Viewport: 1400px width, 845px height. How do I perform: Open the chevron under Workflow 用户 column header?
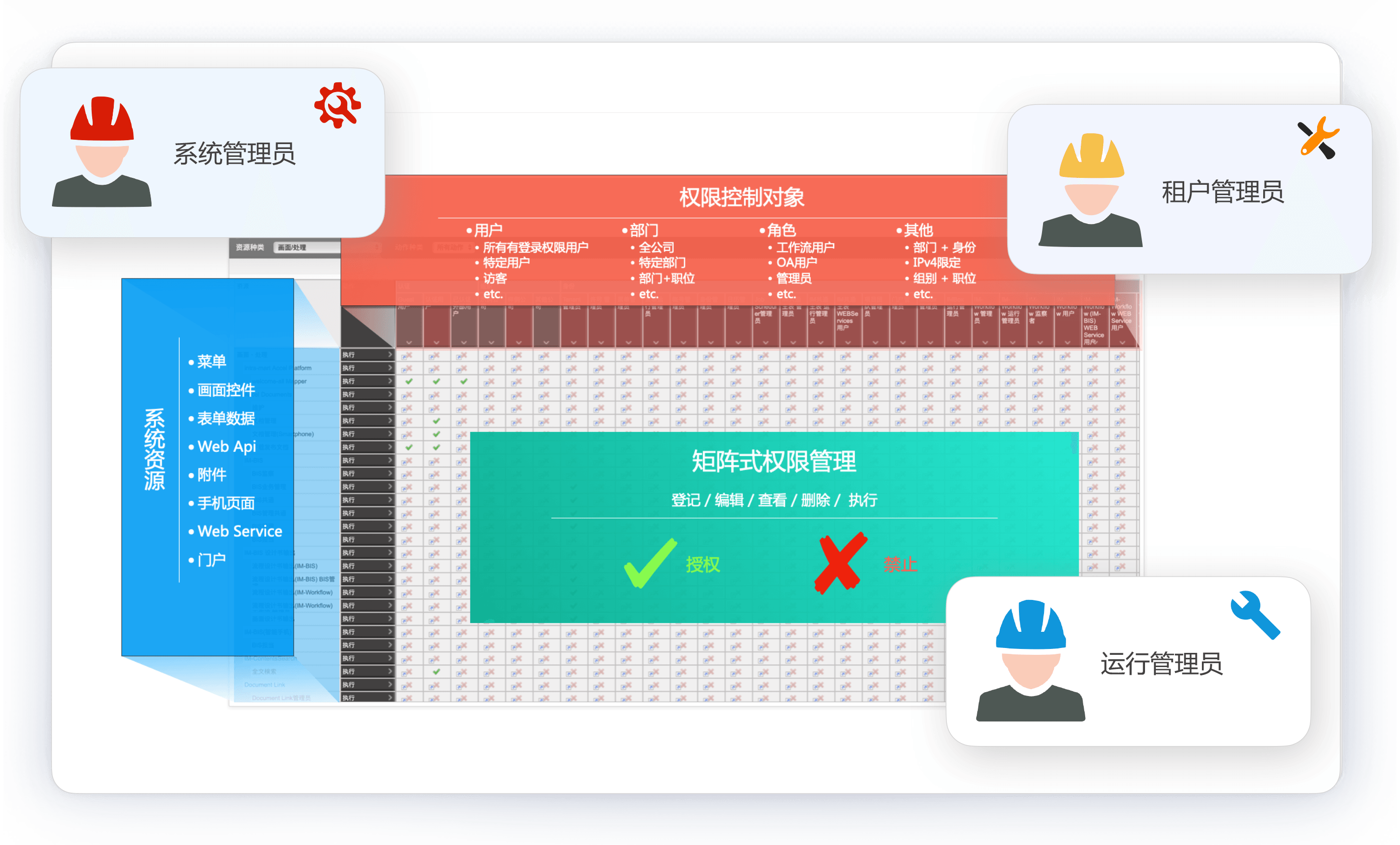click(x=1067, y=343)
